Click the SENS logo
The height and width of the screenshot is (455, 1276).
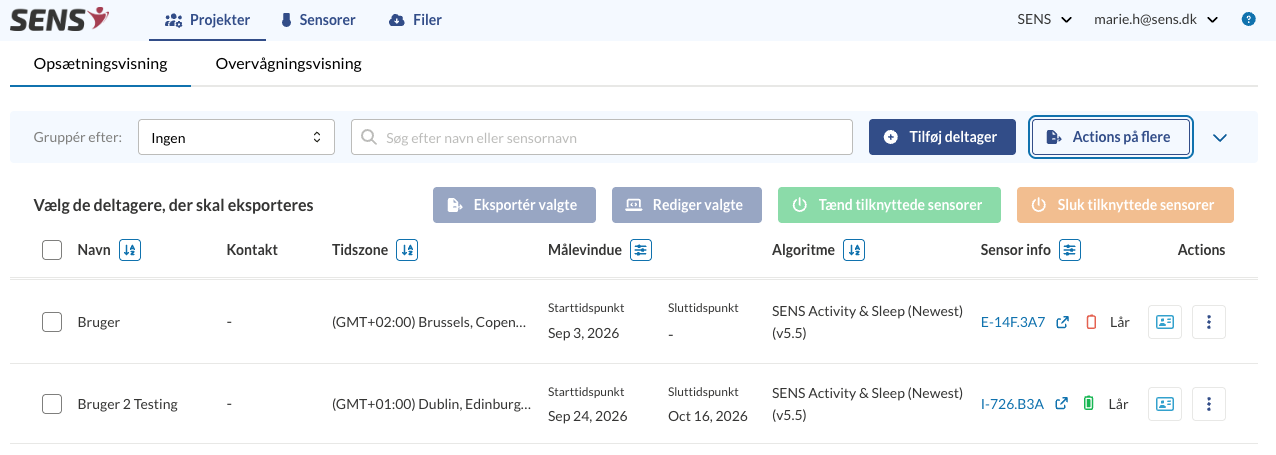point(59,19)
